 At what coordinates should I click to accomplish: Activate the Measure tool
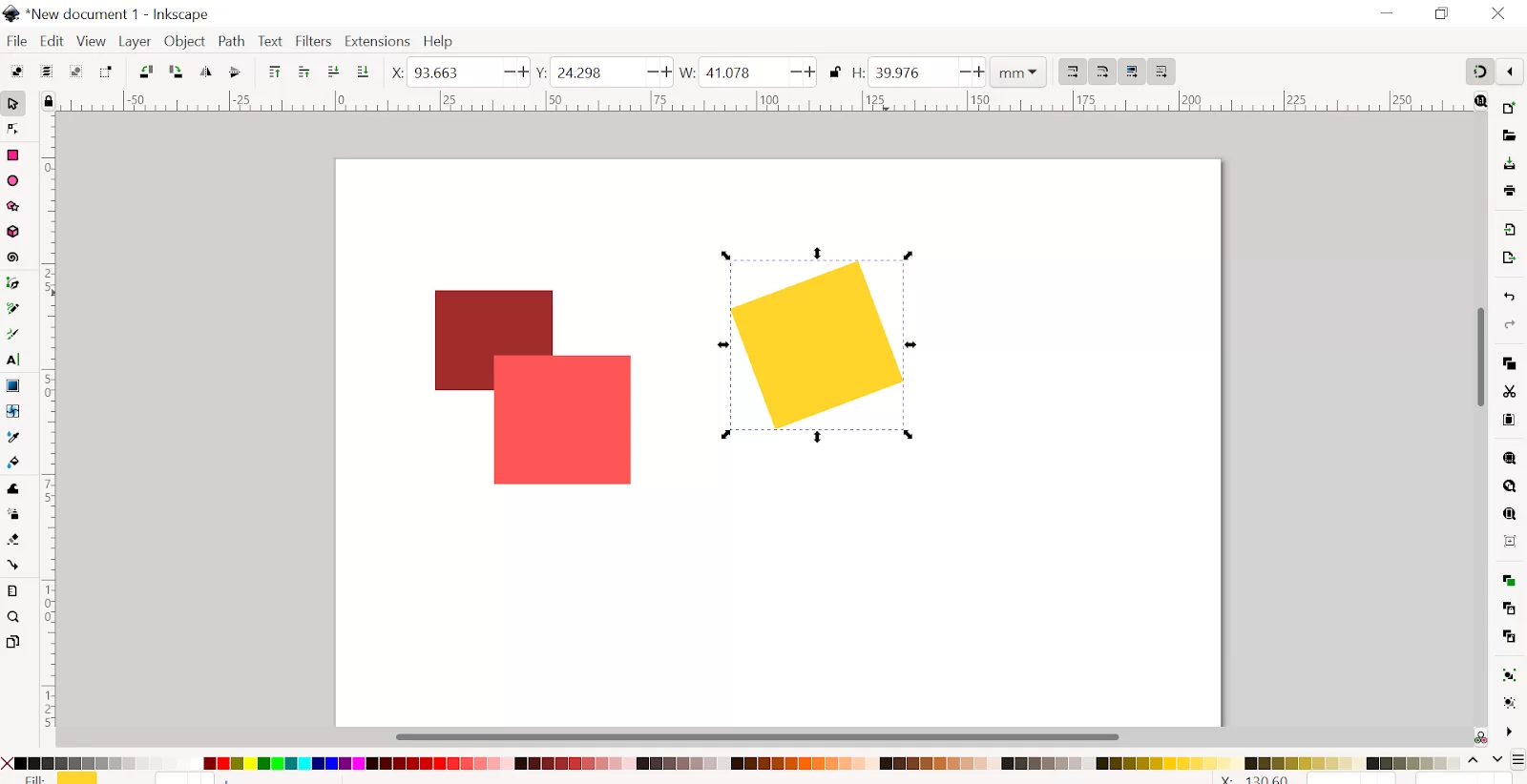tap(13, 592)
